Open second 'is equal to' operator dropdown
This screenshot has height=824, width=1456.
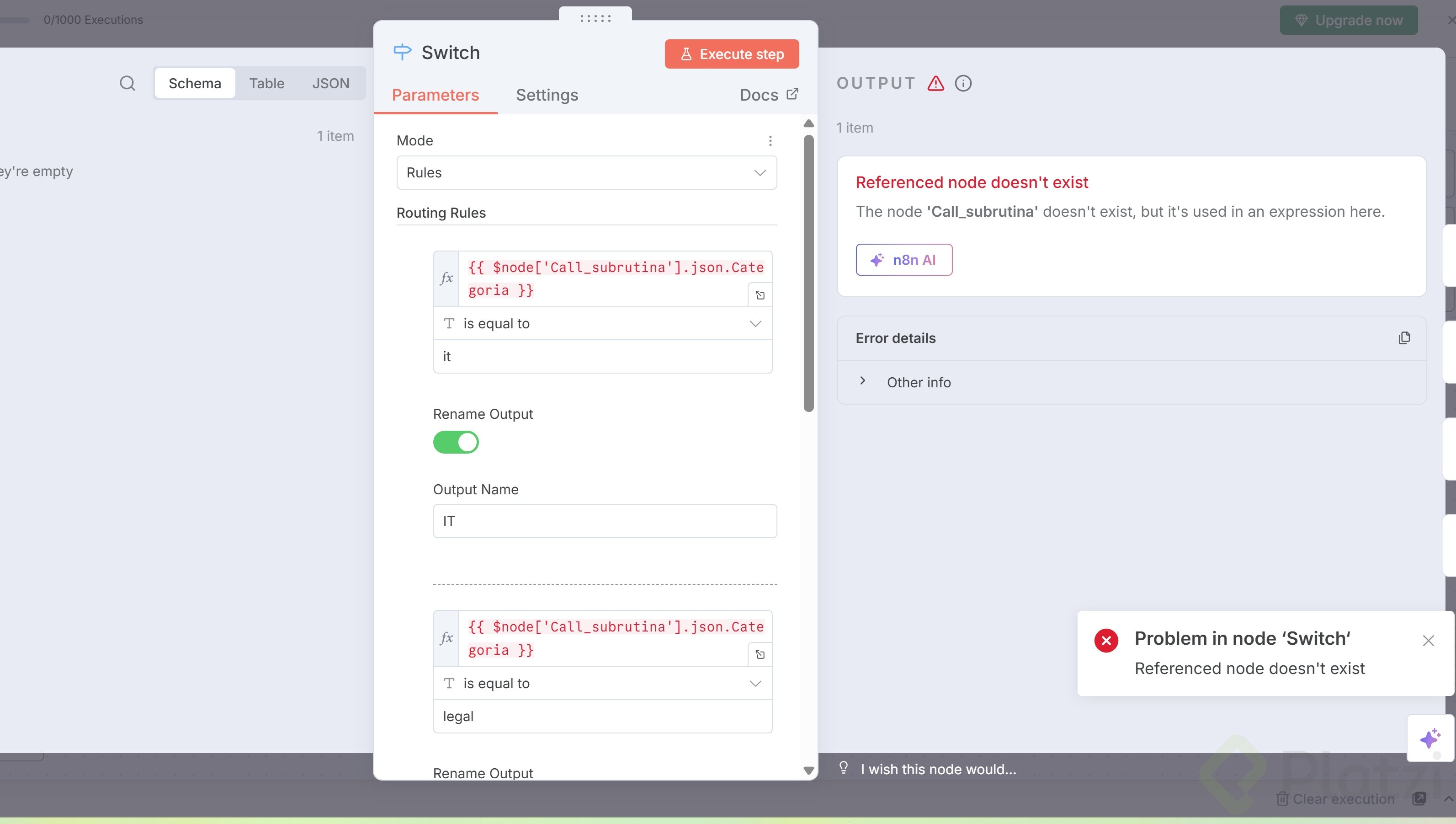[x=603, y=683]
